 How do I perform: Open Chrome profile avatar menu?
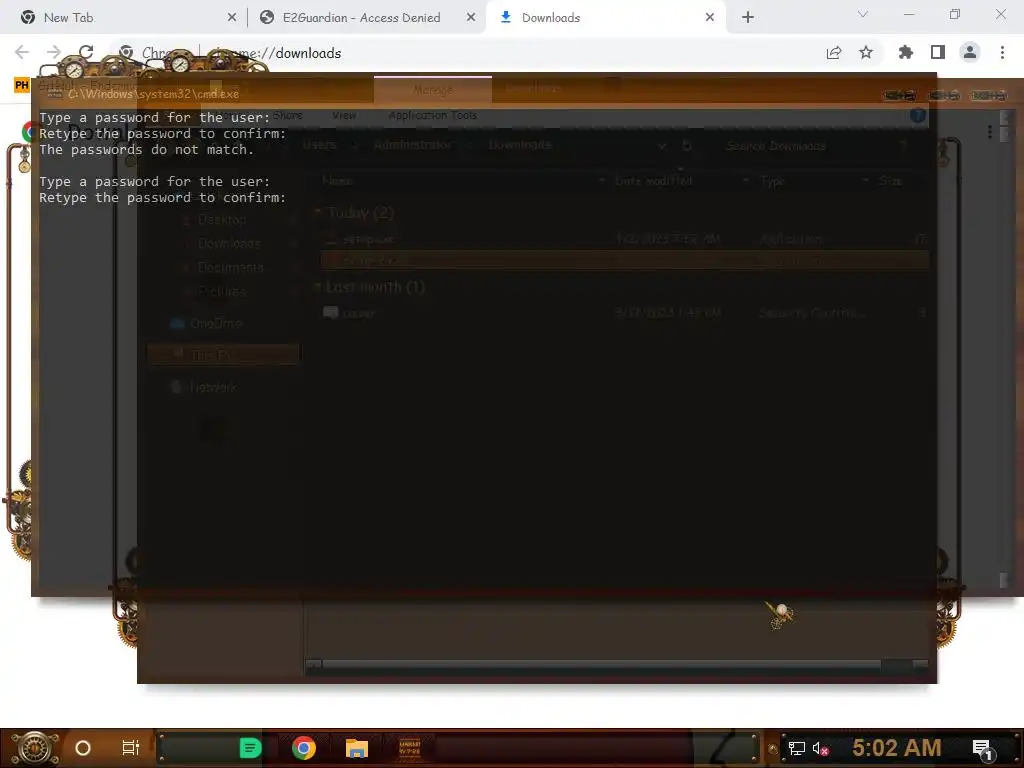(970, 52)
